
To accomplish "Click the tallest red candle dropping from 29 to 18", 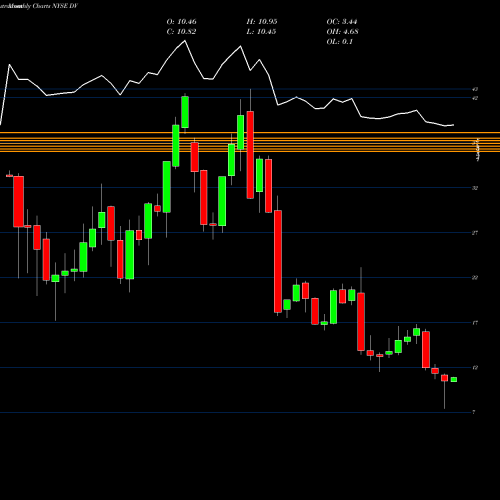I will click(278, 261).
